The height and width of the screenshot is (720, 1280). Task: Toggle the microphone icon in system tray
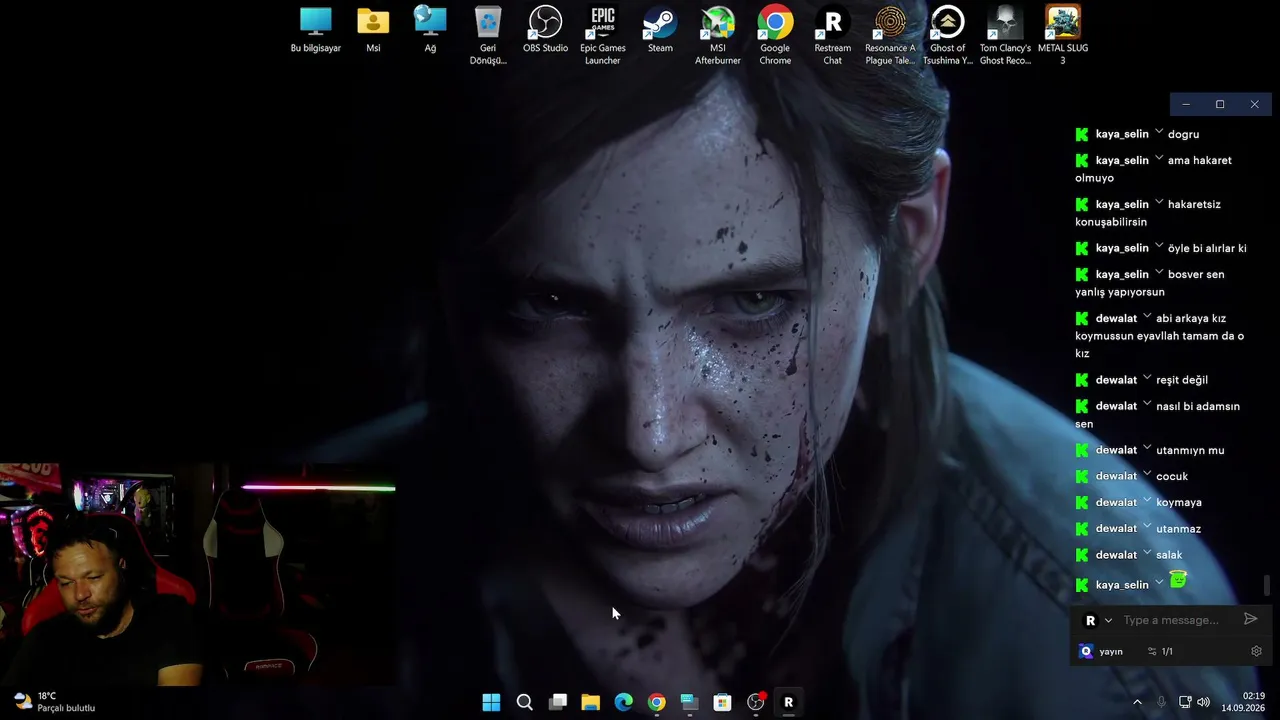tap(1161, 702)
